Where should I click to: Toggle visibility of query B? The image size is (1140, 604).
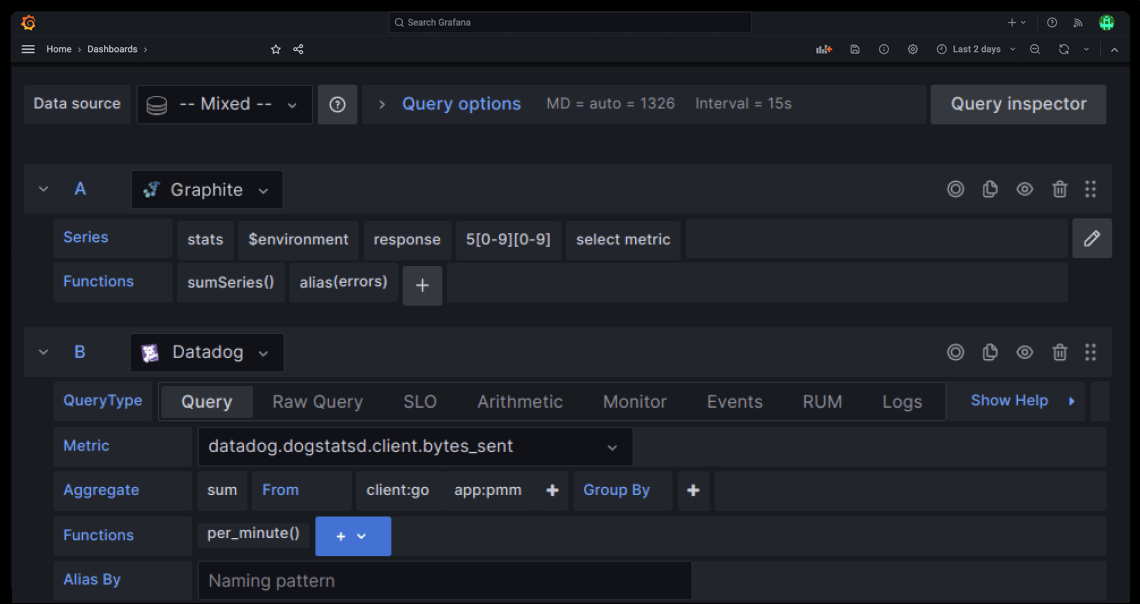[1024, 352]
